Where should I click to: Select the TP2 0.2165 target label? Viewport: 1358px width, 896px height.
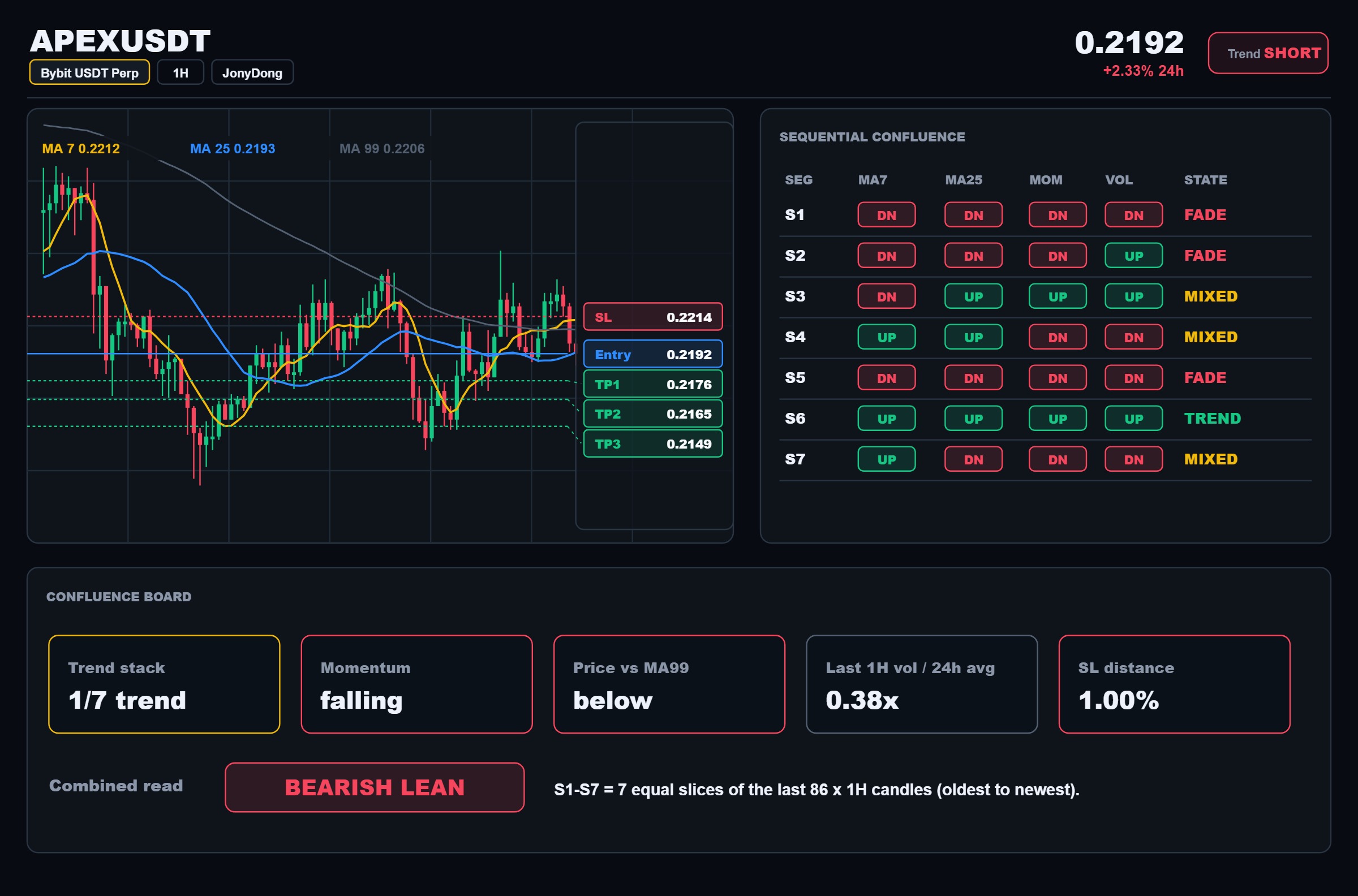click(x=653, y=413)
